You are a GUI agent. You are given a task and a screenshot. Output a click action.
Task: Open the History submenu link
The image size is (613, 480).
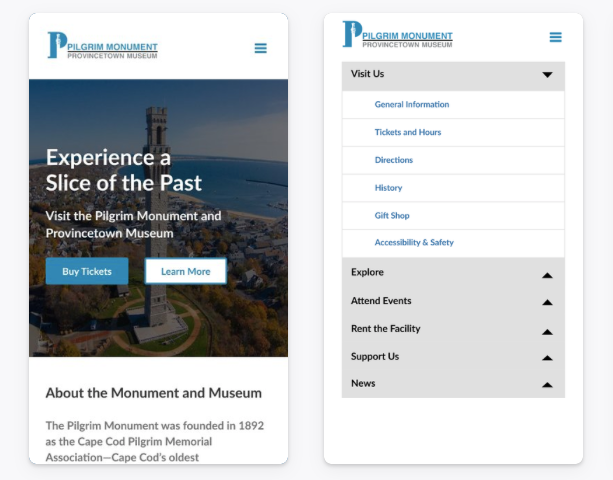click(x=388, y=188)
